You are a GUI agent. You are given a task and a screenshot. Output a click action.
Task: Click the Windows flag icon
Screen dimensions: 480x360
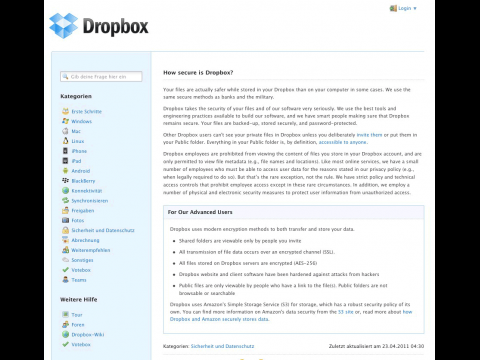click(66, 121)
